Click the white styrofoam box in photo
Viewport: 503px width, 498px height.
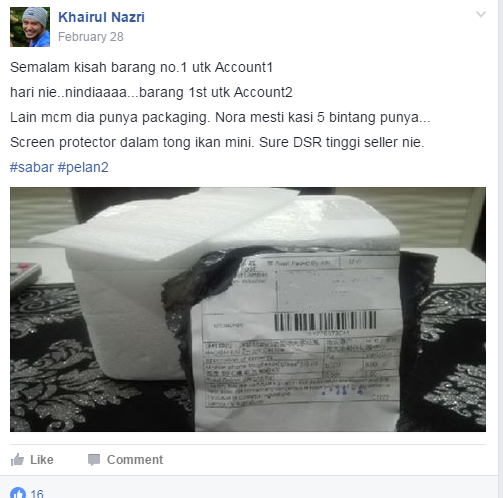pos(127,317)
